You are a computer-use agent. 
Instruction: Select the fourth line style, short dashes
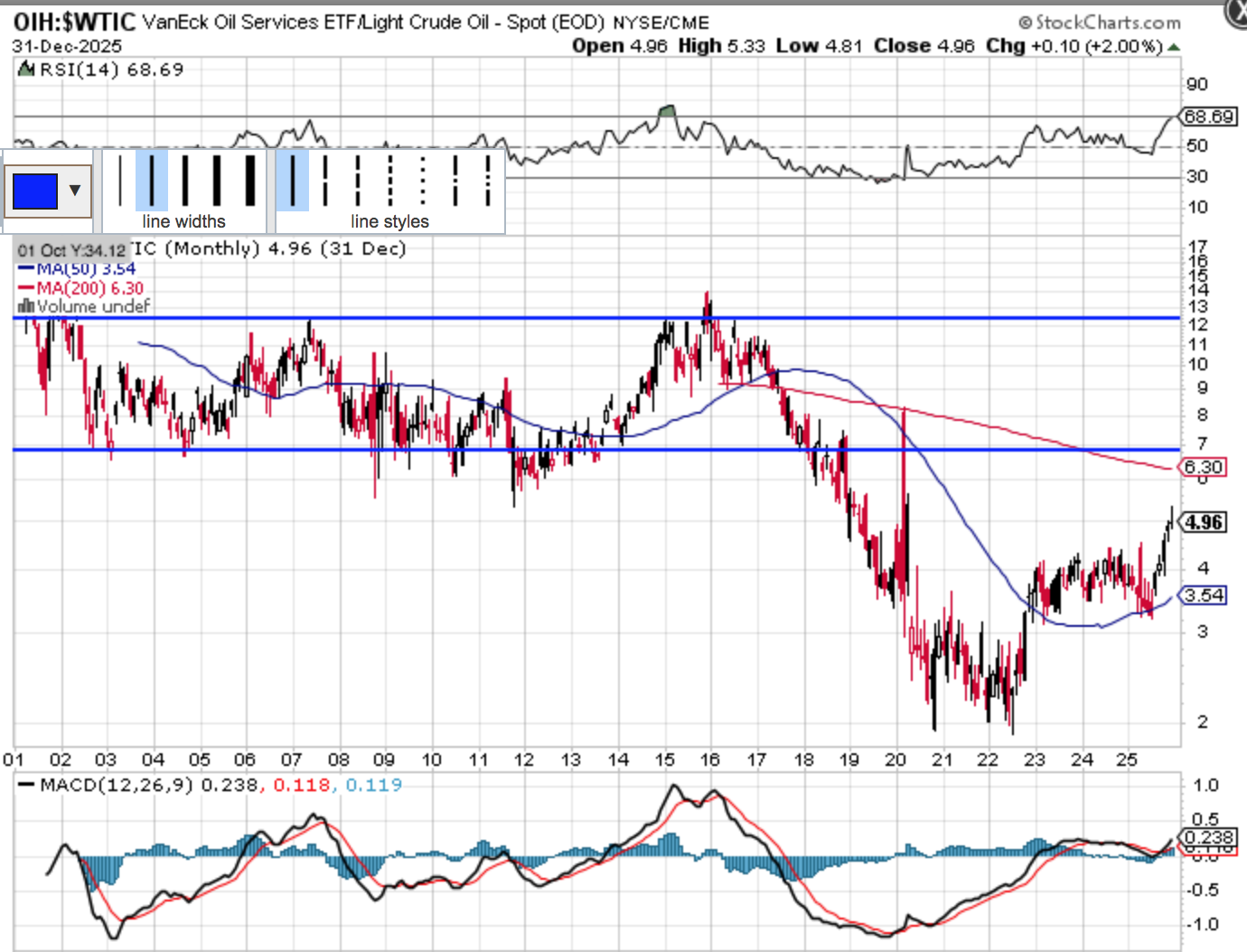[390, 180]
